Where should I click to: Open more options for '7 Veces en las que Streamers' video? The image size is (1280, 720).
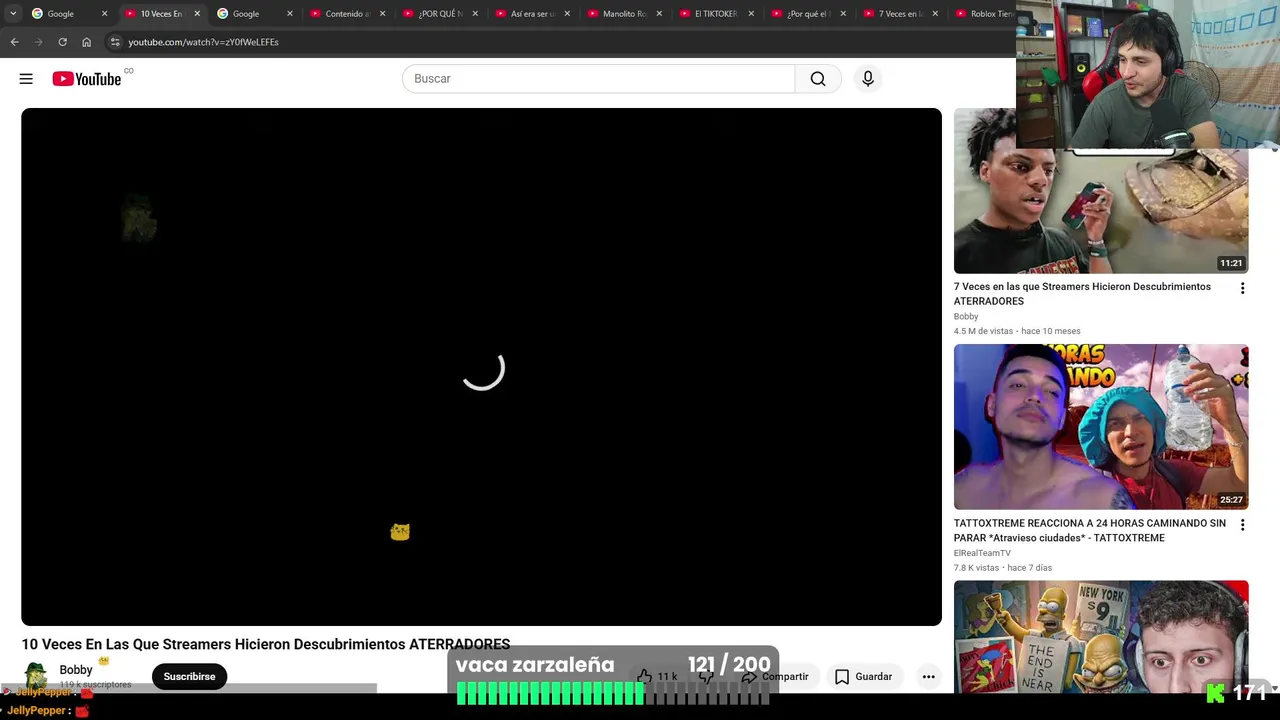(1242, 288)
